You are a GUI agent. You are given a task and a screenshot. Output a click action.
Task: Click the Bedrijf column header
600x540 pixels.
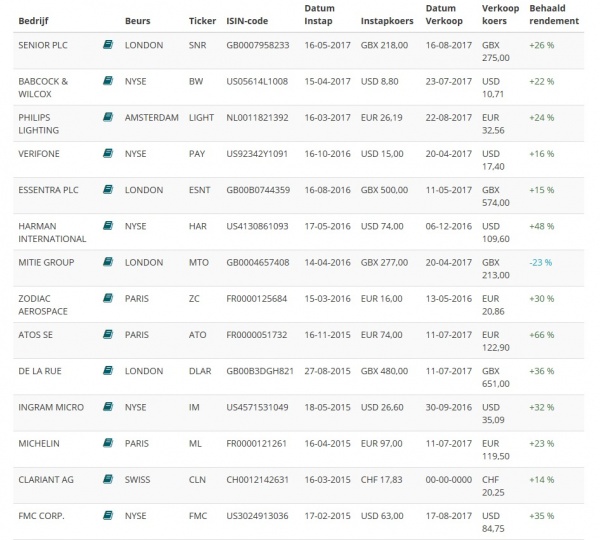point(33,21)
